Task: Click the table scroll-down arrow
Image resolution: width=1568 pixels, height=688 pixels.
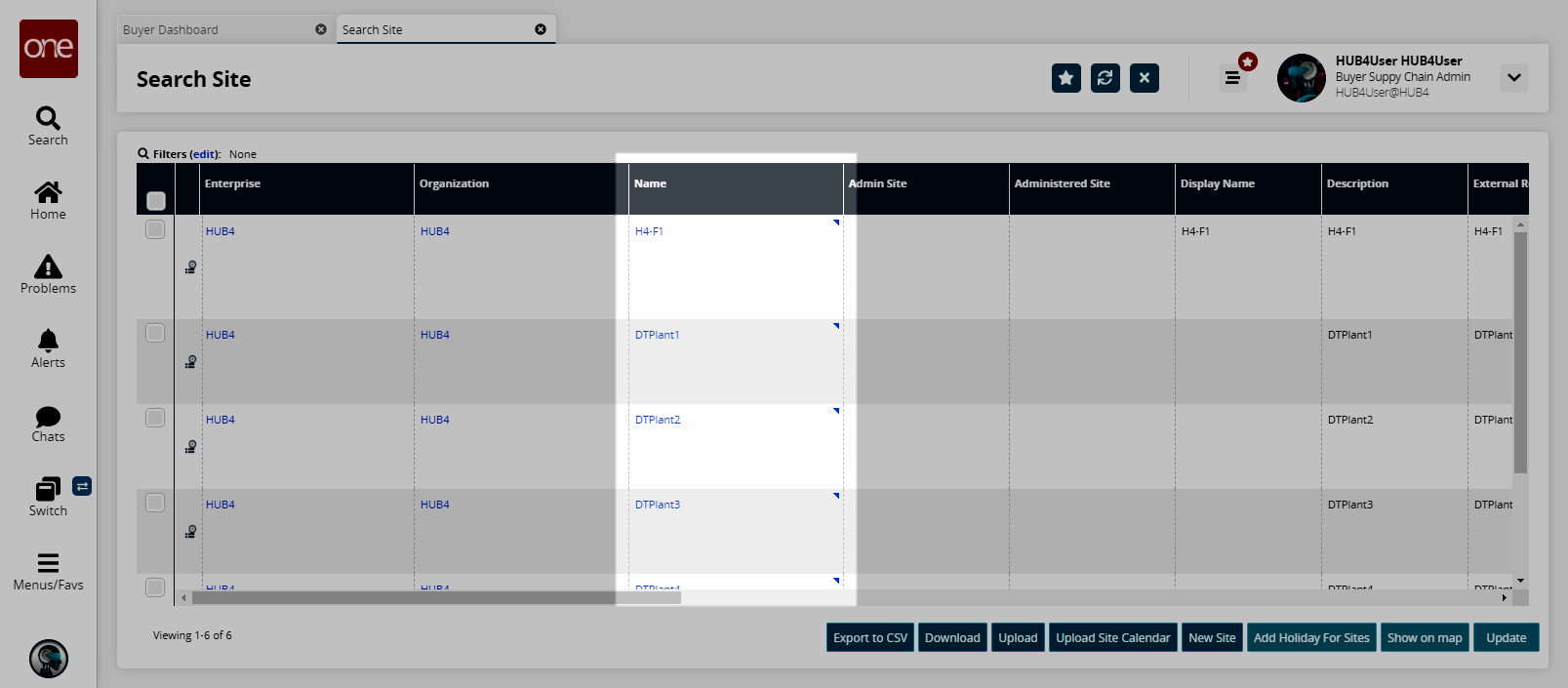Action: pos(1520,581)
